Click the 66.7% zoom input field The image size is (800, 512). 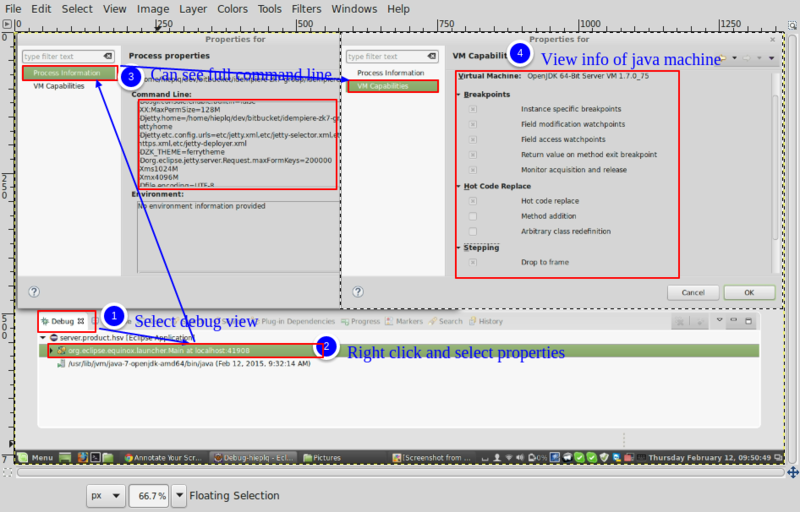(151, 495)
